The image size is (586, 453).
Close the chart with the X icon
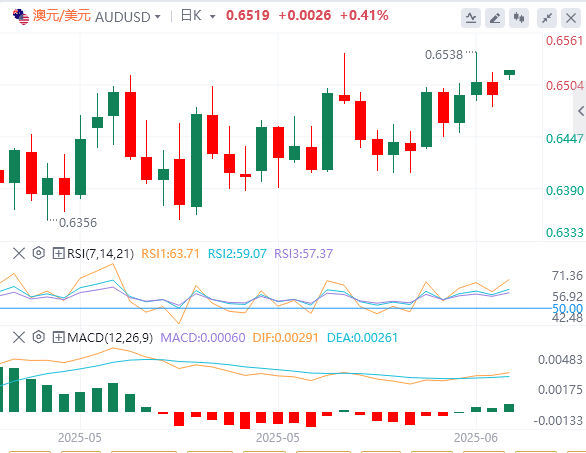coord(571,18)
